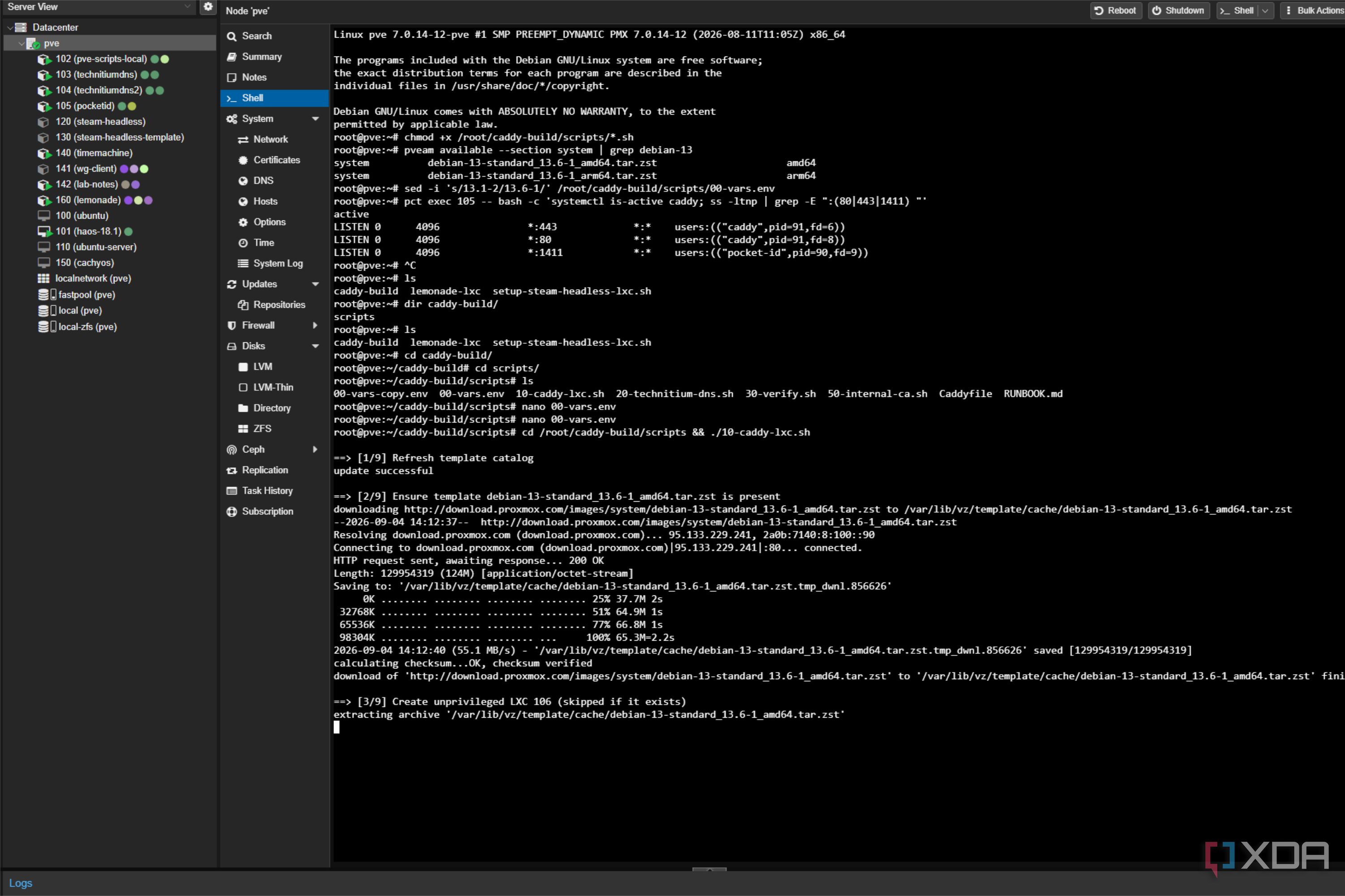Click the Firewall shield icon
This screenshot has width=1345, height=896.
(x=232, y=325)
